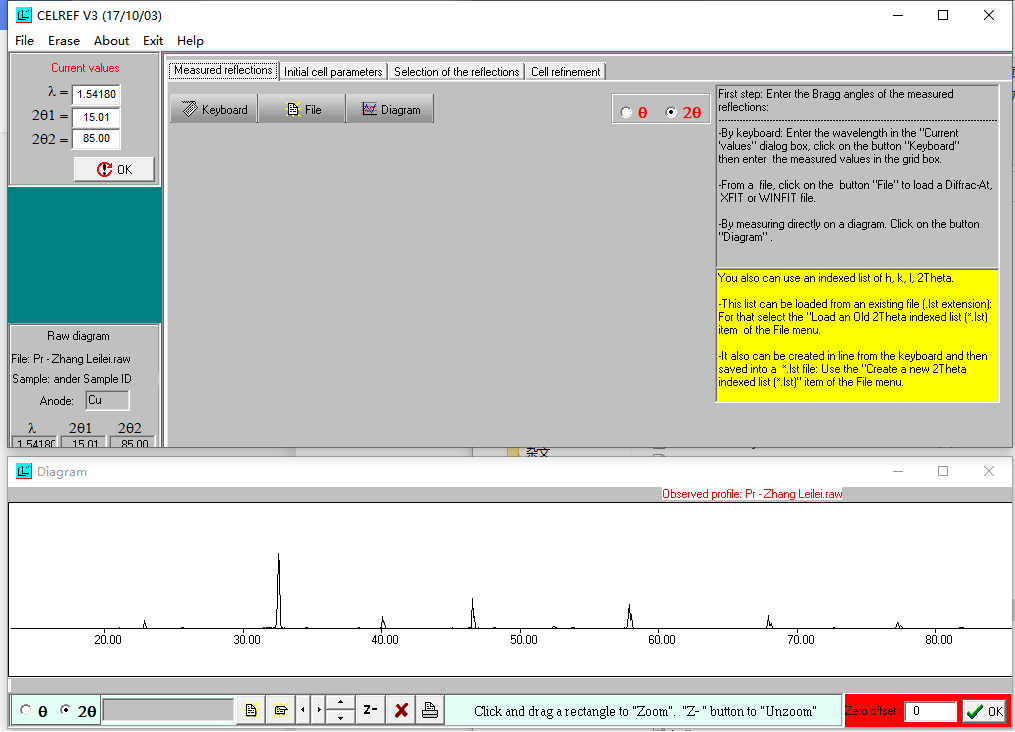Image resolution: width=1015 pixels, height=732 pixels.
Task: Switch to Initial cell parameters tab
Action: tap(333, 72)
